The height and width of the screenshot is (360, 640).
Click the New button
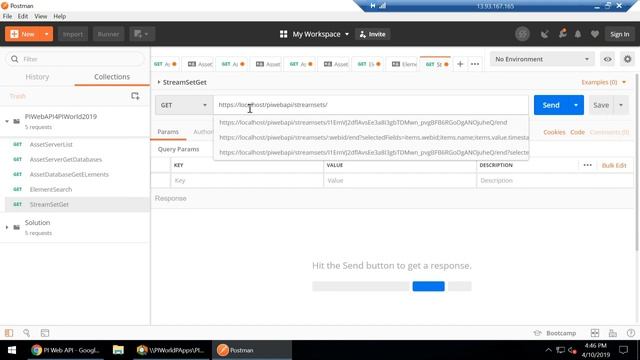point(23,34)
